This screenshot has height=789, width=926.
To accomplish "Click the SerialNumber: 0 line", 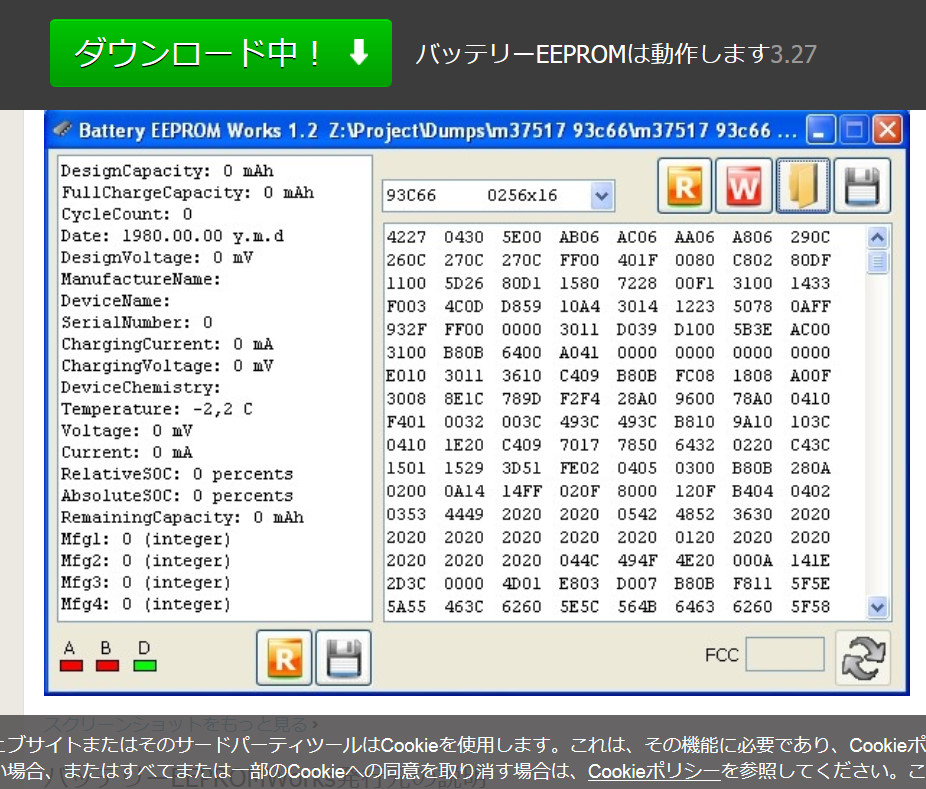I will tap(136, 322).
